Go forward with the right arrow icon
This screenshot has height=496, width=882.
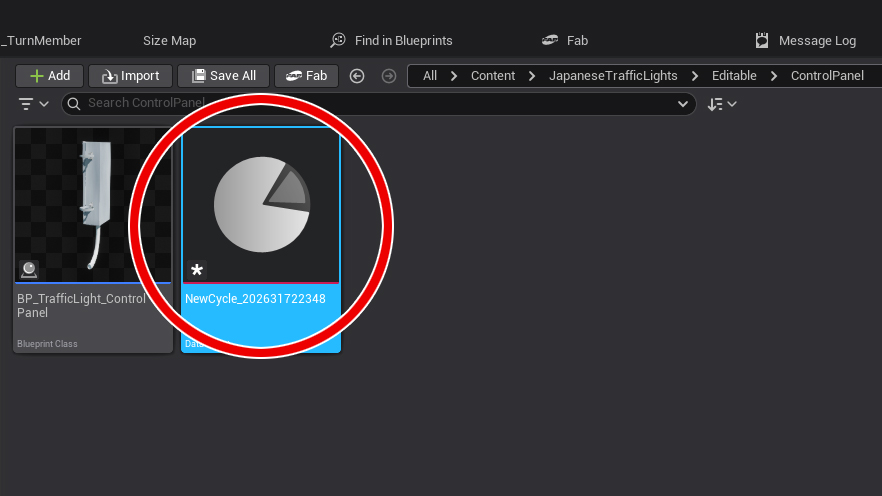tap(389, 76)
